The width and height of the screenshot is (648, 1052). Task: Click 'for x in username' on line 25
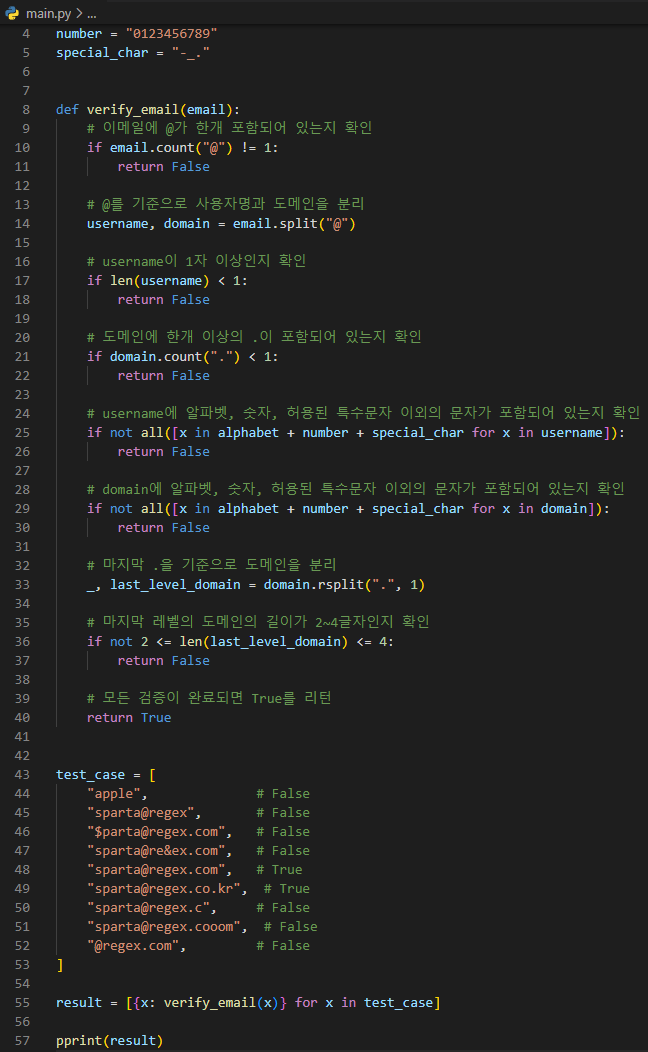pos(537,433)
